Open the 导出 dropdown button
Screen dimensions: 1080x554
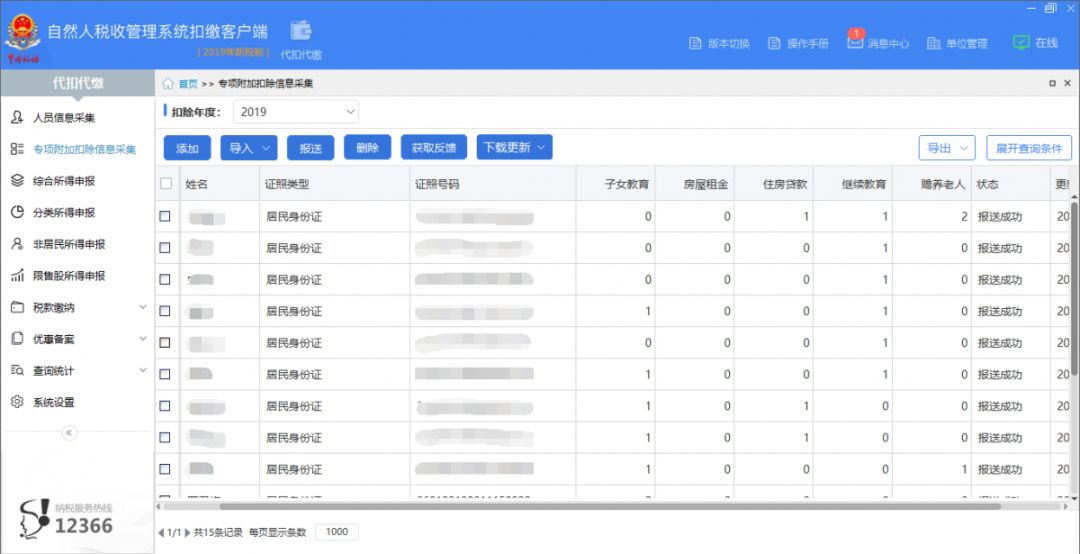947,147
